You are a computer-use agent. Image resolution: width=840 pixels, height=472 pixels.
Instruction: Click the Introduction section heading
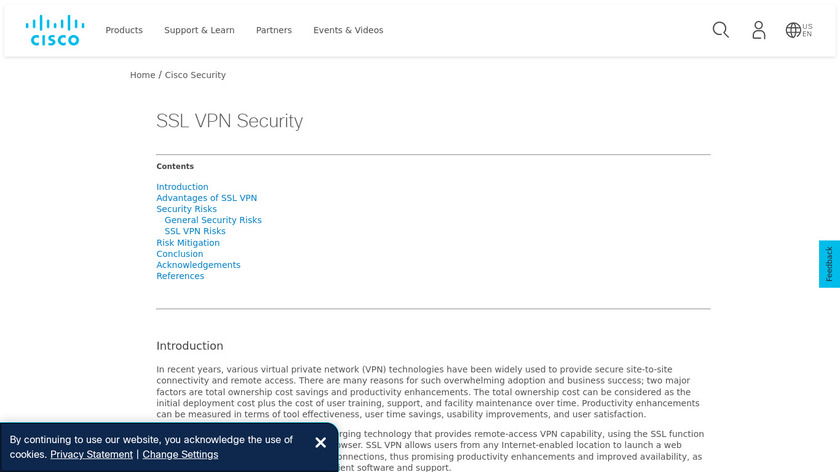[x=190, y=346]
